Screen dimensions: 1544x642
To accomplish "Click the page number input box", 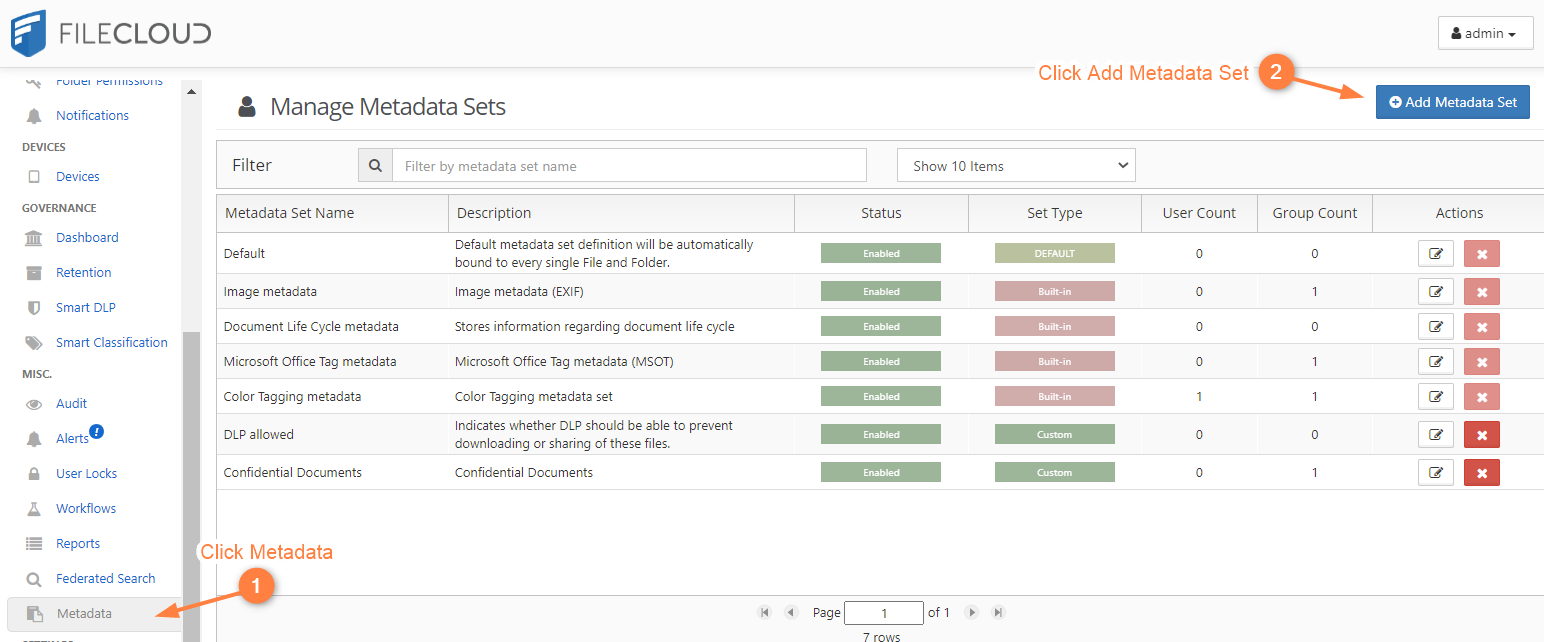I will pyautogui.click(x=883, y=612).
